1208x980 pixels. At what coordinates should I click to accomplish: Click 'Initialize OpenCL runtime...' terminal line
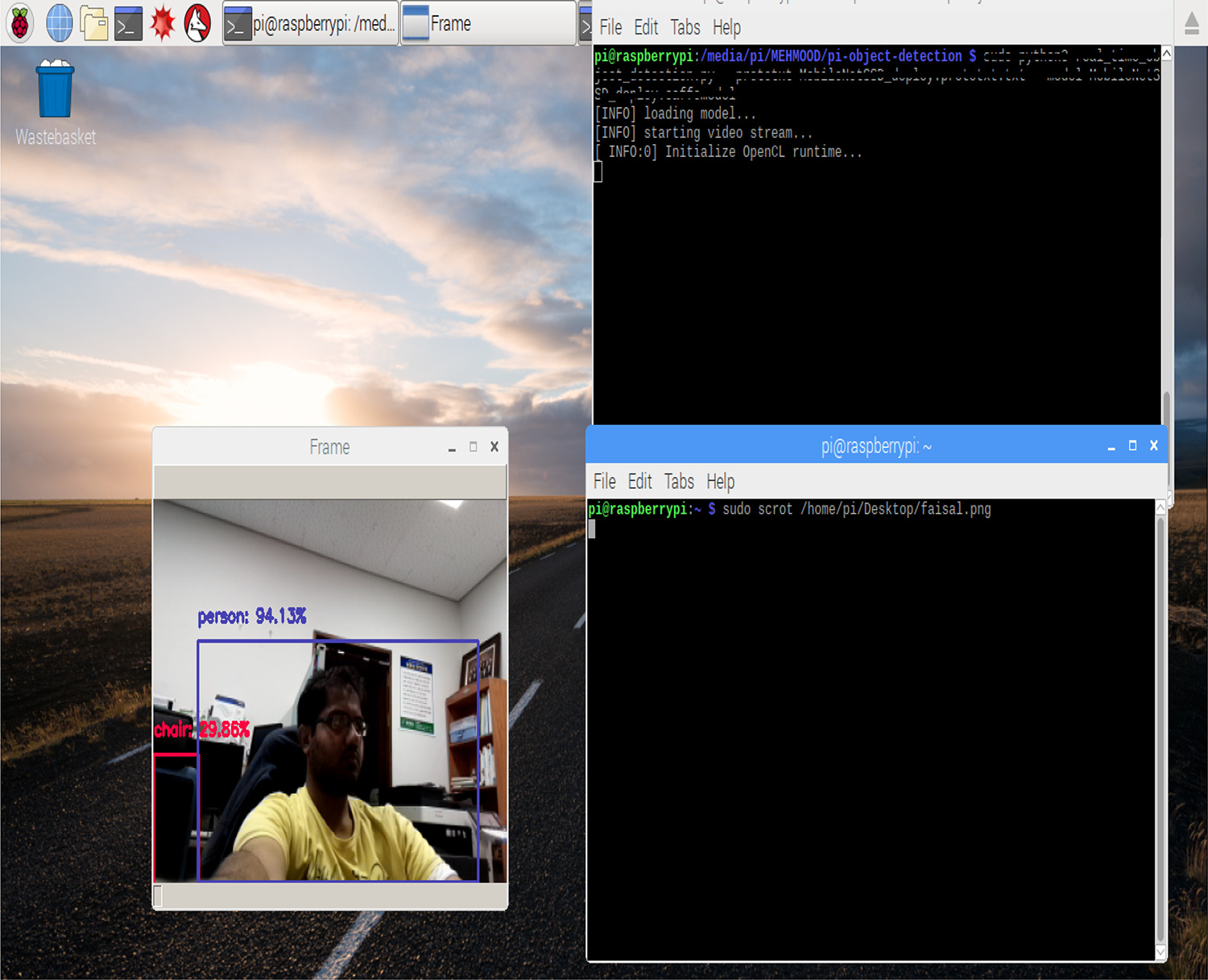coord(763,152)
